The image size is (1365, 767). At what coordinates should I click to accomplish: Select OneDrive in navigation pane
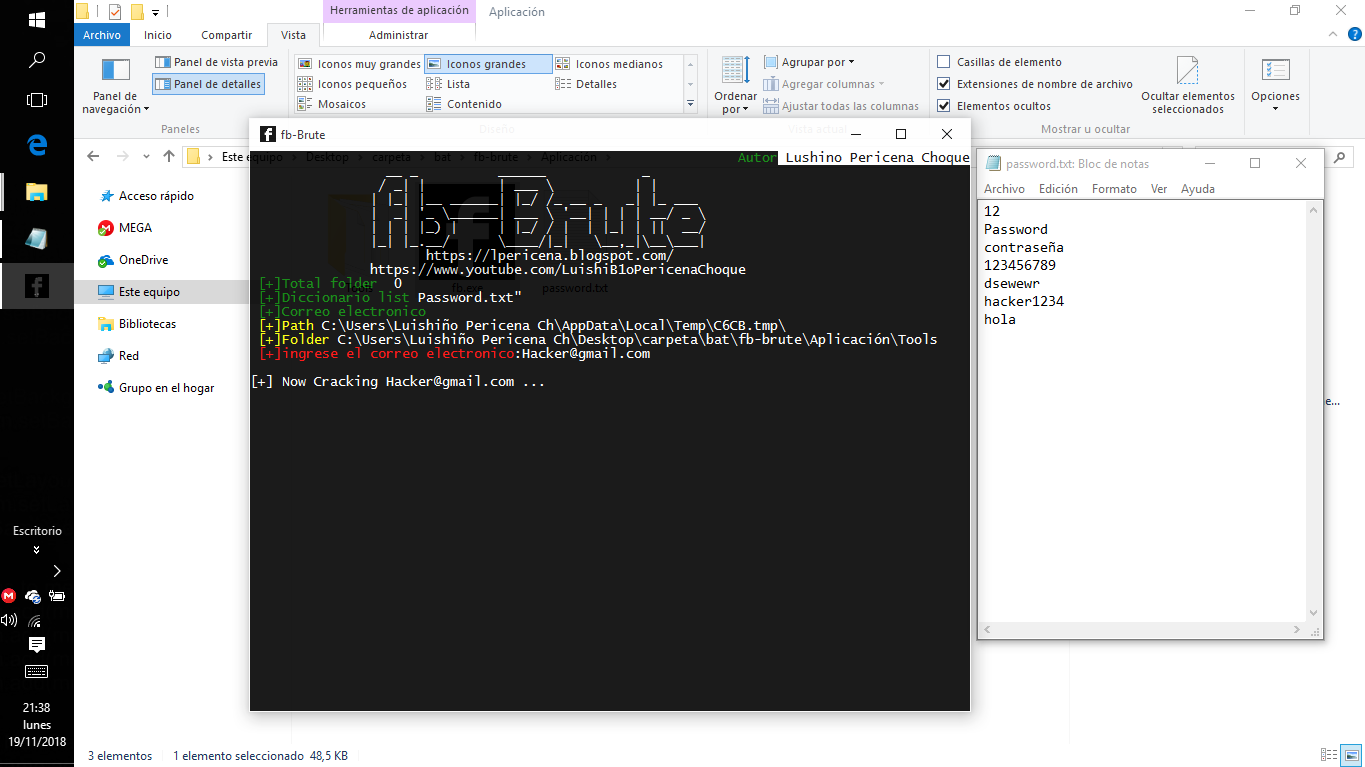[x=143, y=260]
